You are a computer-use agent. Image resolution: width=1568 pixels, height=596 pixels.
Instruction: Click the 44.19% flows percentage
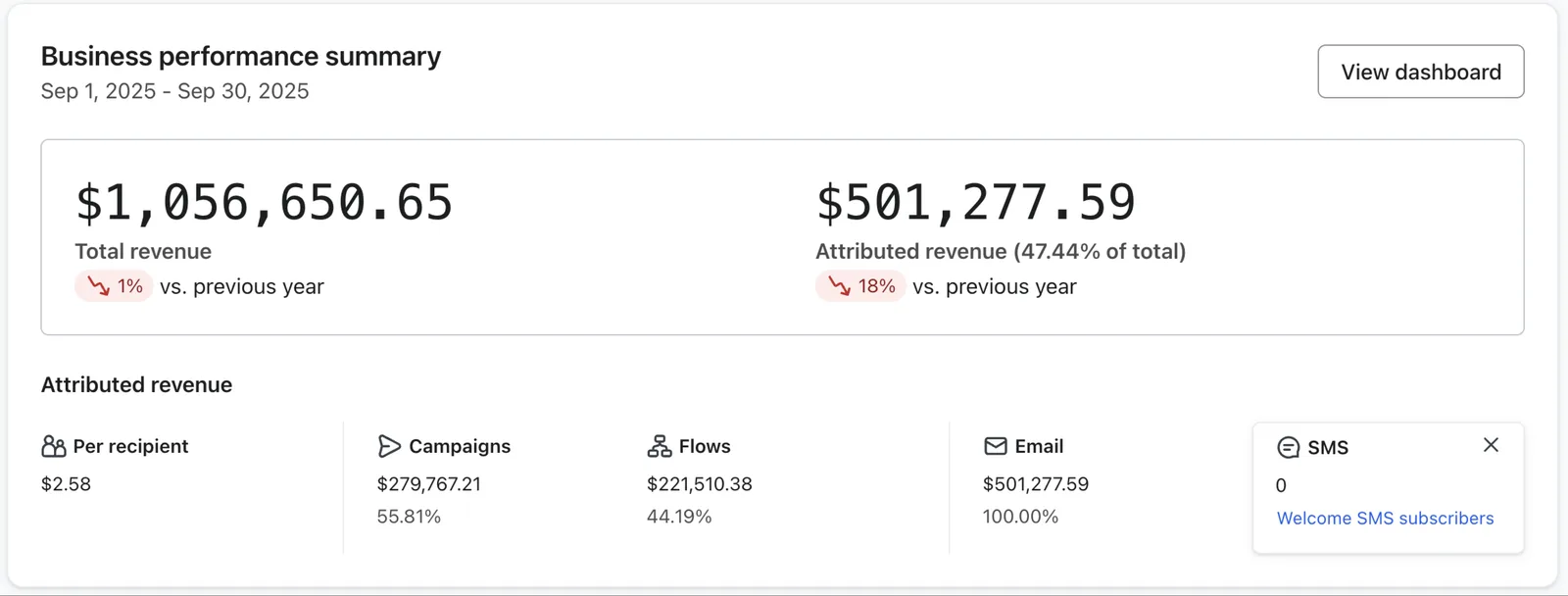(x=679, y=517)
